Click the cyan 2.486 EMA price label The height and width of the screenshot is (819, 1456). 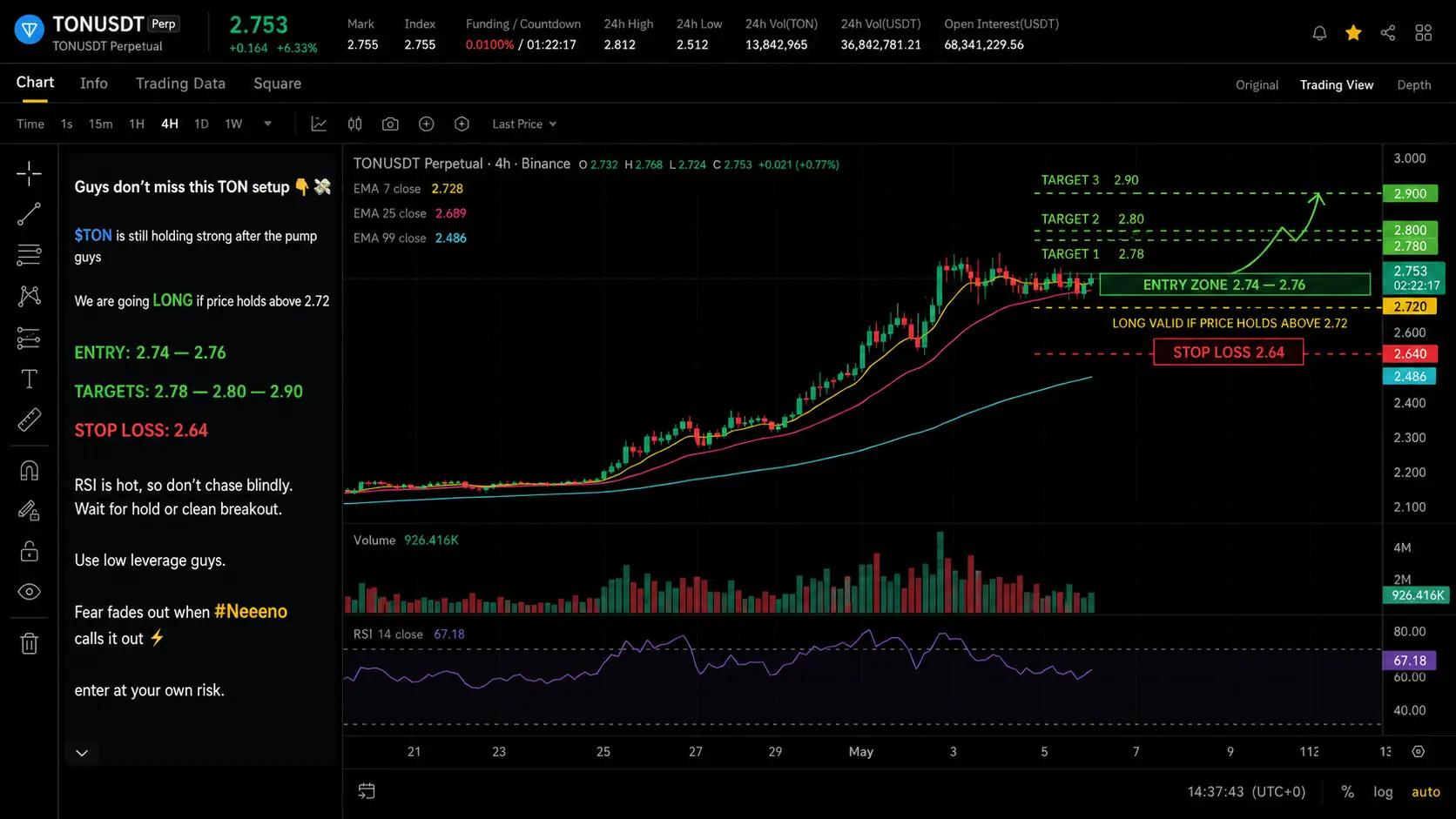coord(1410,377)
